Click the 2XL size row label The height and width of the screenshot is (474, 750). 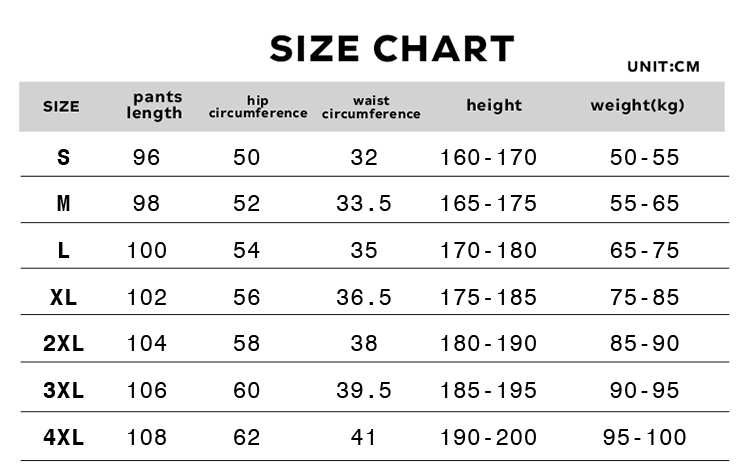pos(63,343)
